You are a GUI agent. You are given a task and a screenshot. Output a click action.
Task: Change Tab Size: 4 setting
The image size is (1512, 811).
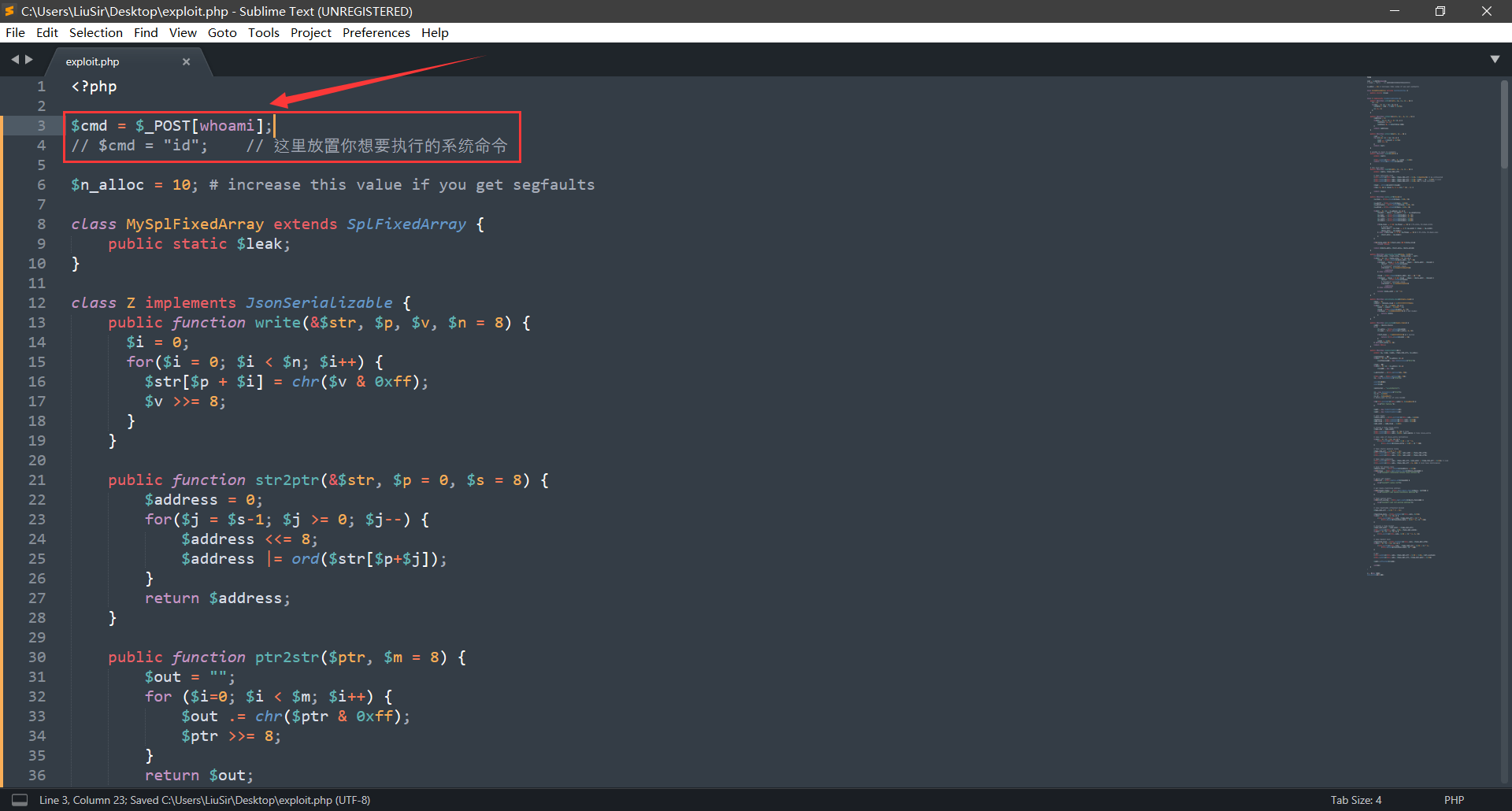pos(1356,800)
